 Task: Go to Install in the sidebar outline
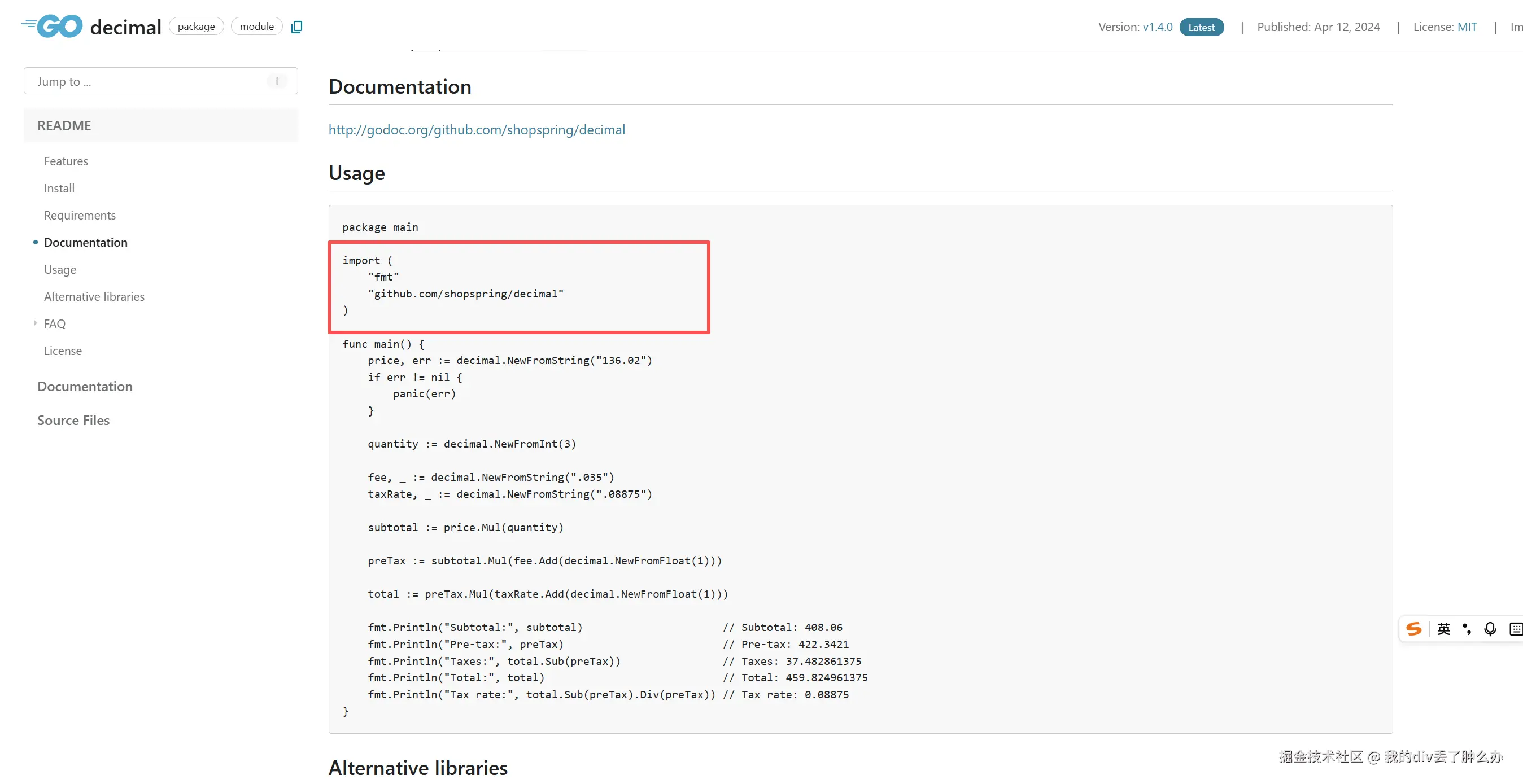(x=59, y=189)
